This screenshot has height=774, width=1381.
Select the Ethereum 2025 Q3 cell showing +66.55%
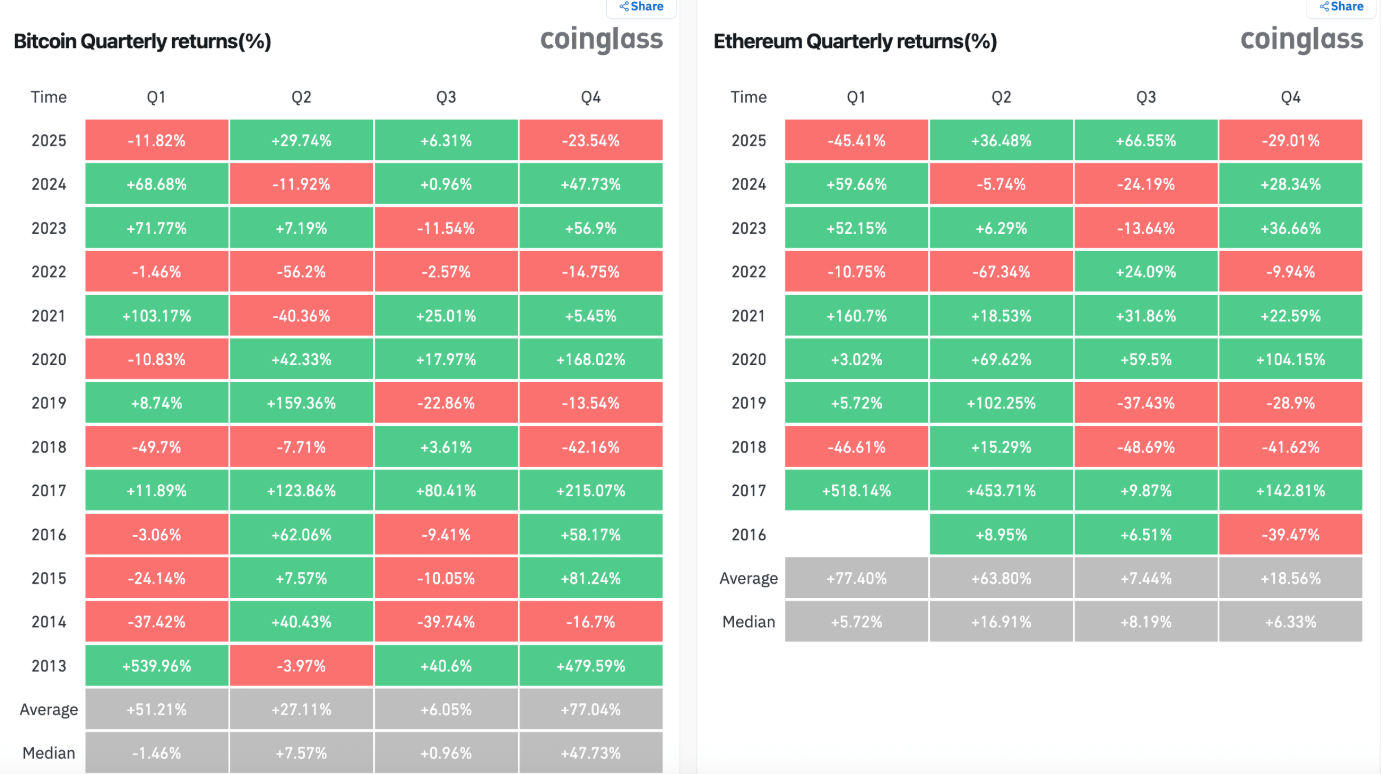[x=1146, y=140]
